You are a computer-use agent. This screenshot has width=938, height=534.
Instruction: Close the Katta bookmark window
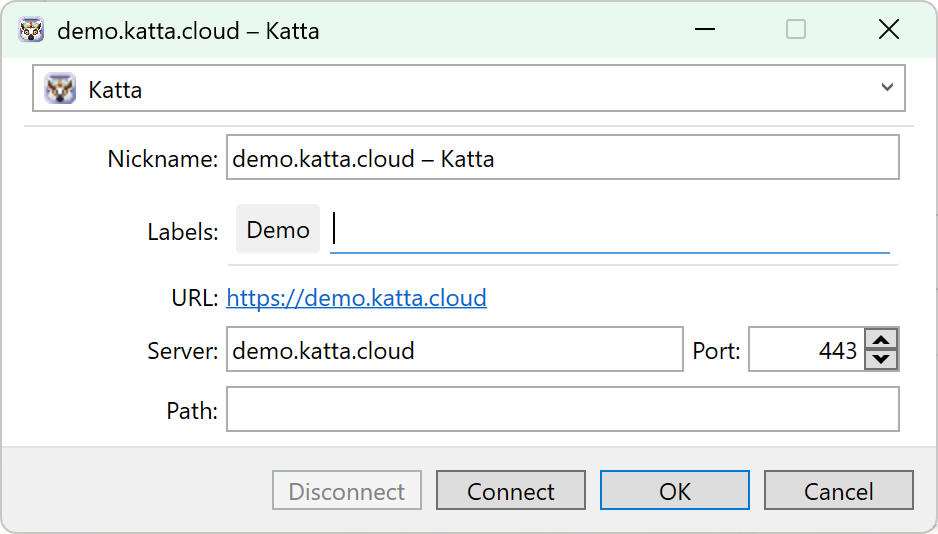pyautogui.click(x=888, y=29)
